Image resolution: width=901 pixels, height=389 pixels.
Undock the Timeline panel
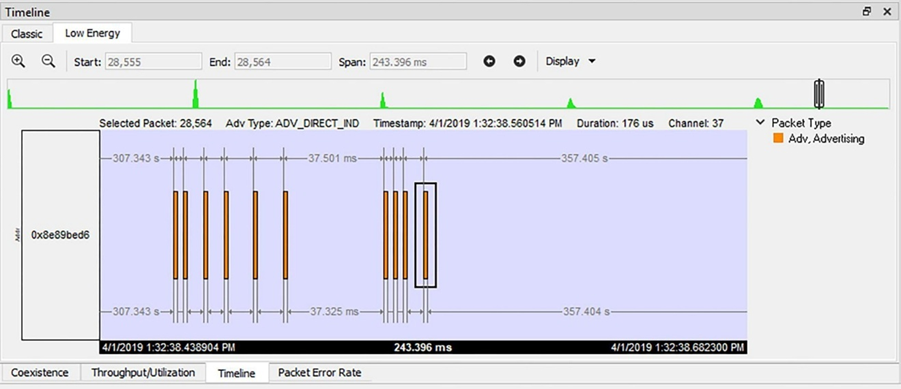[867, 11]
